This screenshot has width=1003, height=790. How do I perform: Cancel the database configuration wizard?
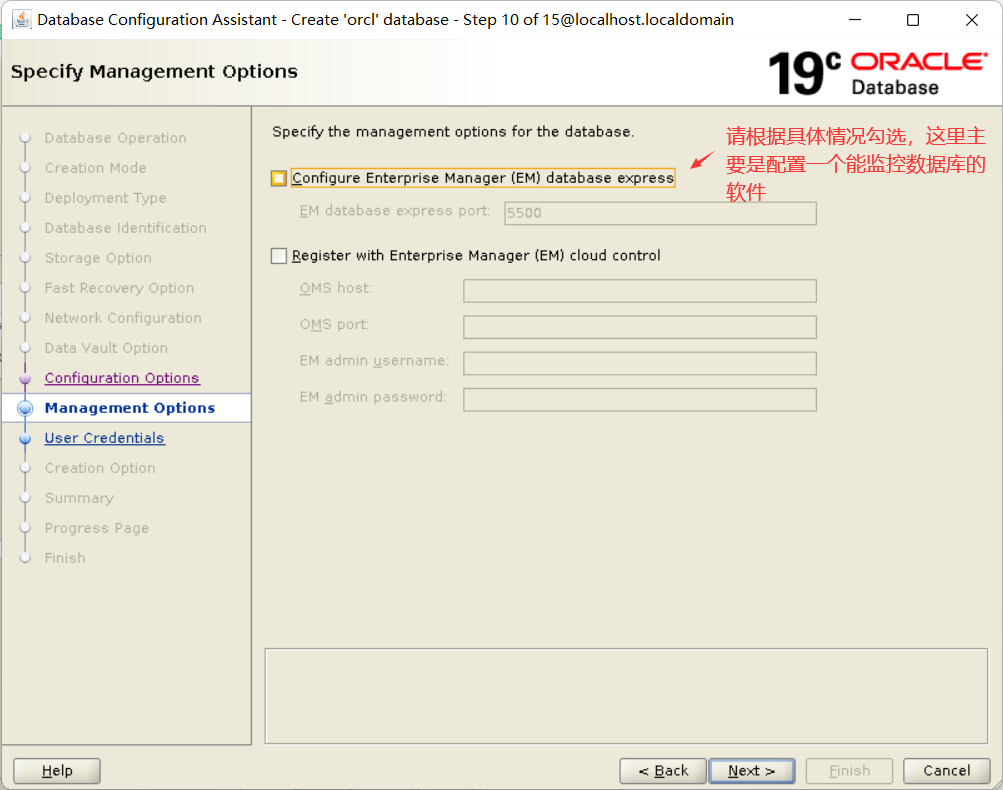click(947, 771)
